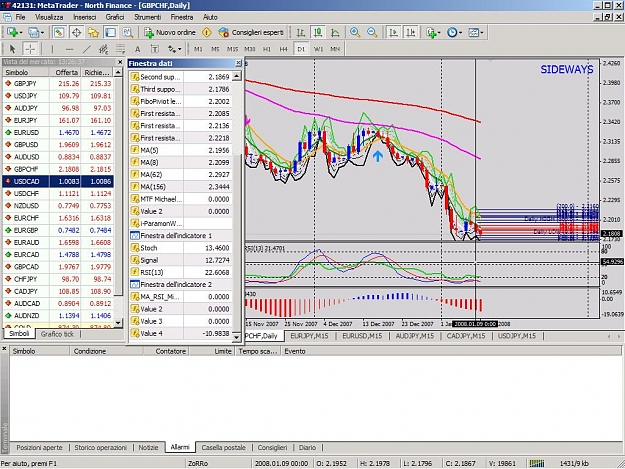Switch to bar chart type
Viewport: 625px width, 469px height.
[301, 33]
